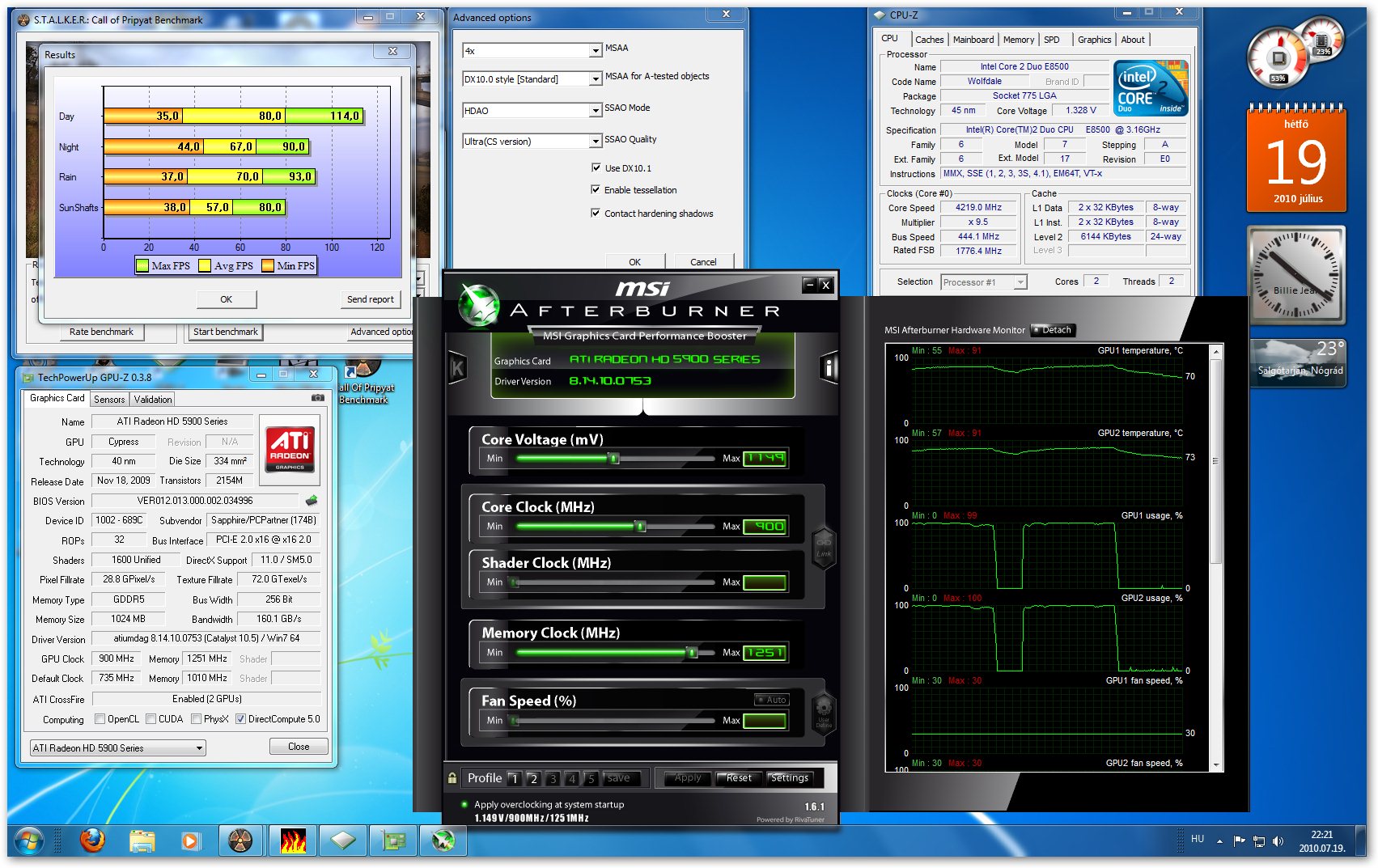Launch Windows Media Player taskbar icon
The height and width of the screenshot is (868, 1378).
pos(190,841)
